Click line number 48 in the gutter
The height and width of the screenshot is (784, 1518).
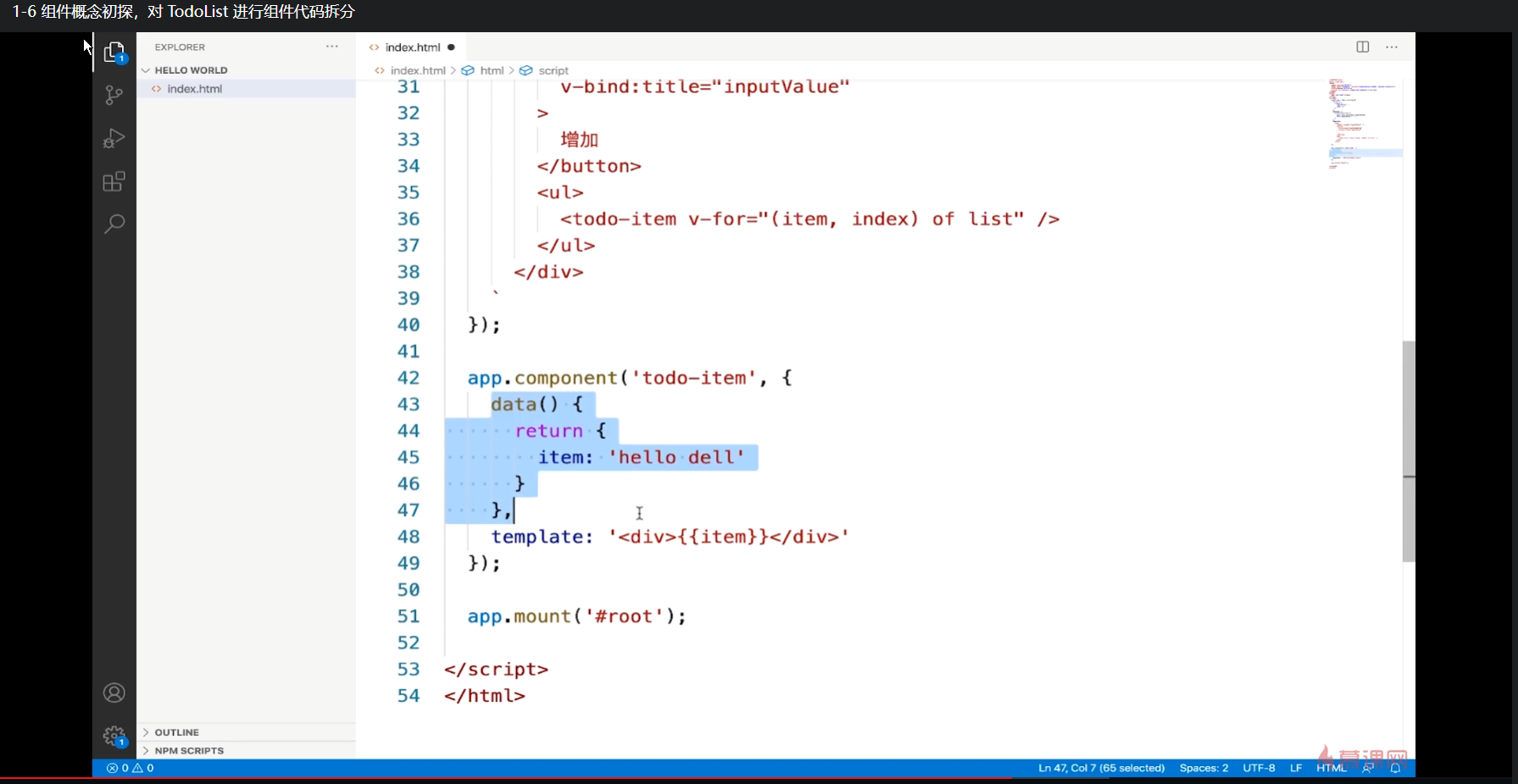pos(409,537)
